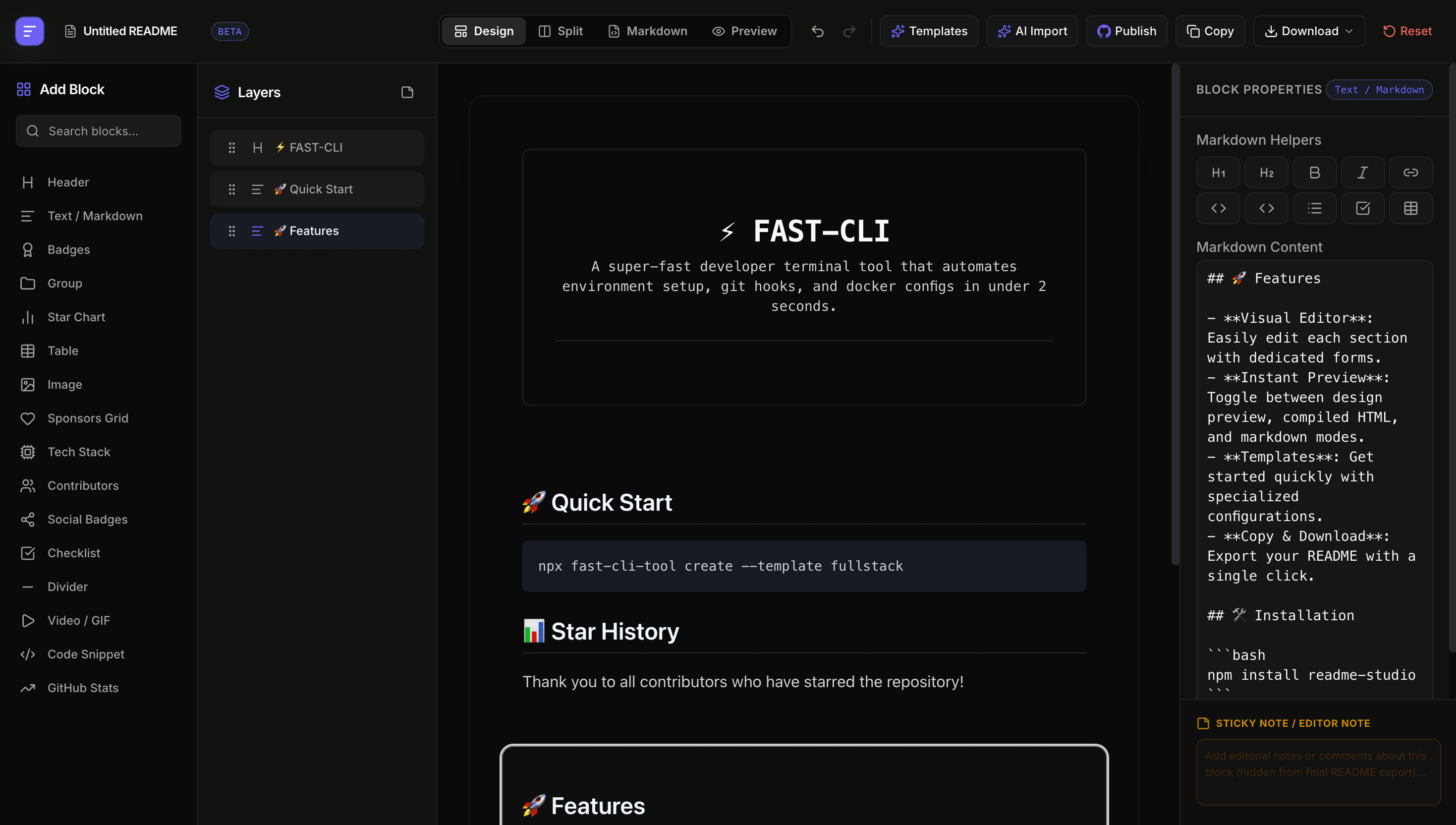Viewport: 1456px width, 825px height.
Task: Select the Quick Start heading on canvas
Action: (598, 503)
